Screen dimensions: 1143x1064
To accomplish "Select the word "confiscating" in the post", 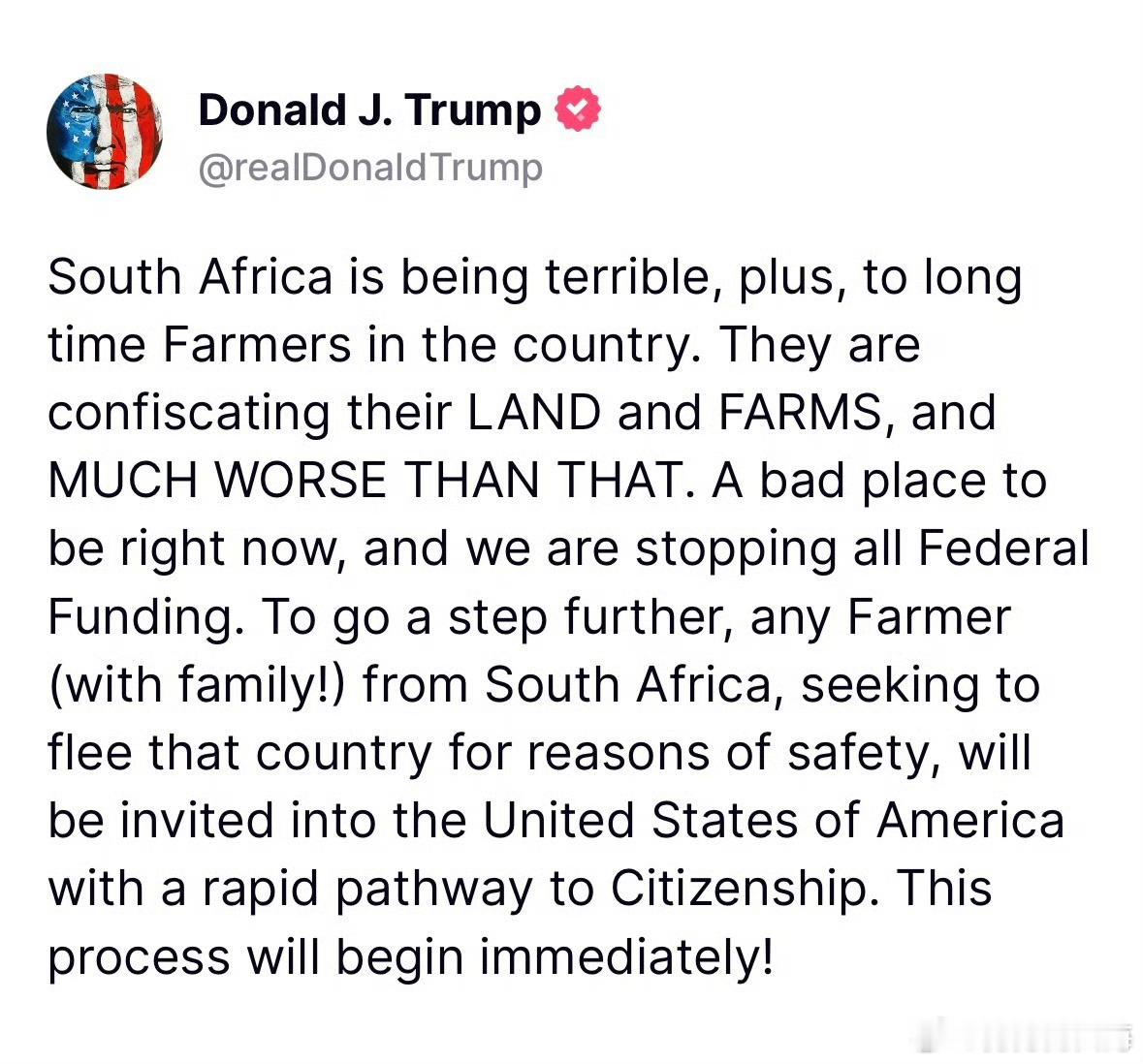I will pos(189,413).
